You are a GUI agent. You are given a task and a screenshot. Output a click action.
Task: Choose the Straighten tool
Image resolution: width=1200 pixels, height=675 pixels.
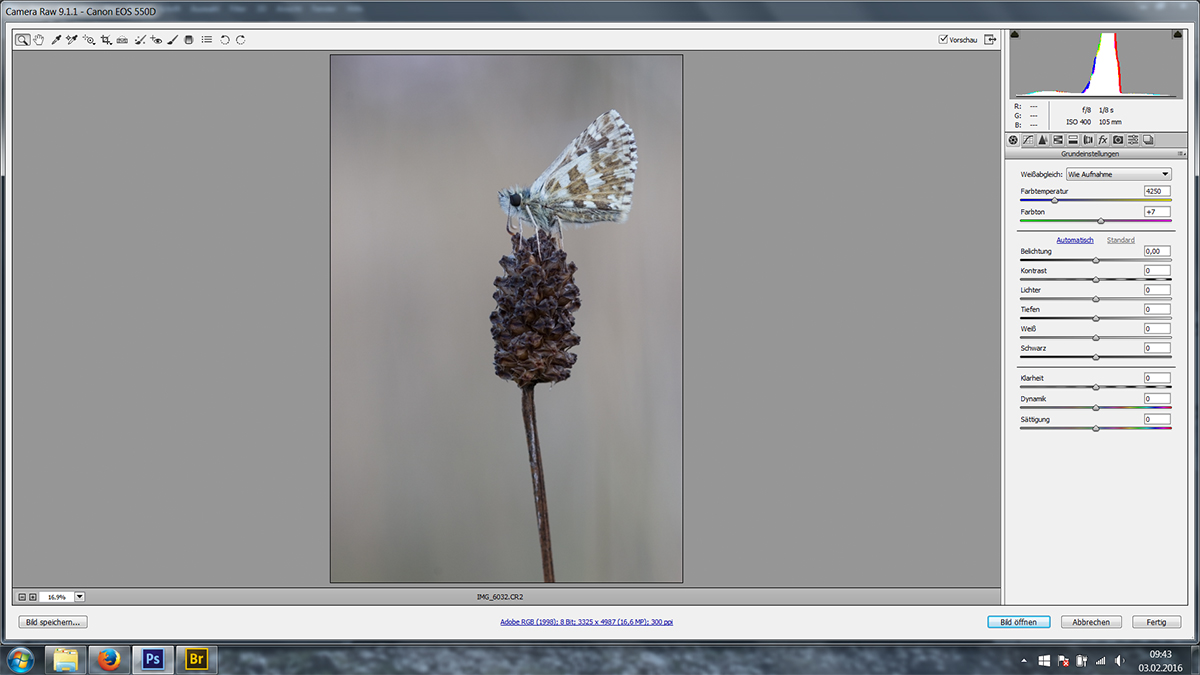(x=122, y=40)
